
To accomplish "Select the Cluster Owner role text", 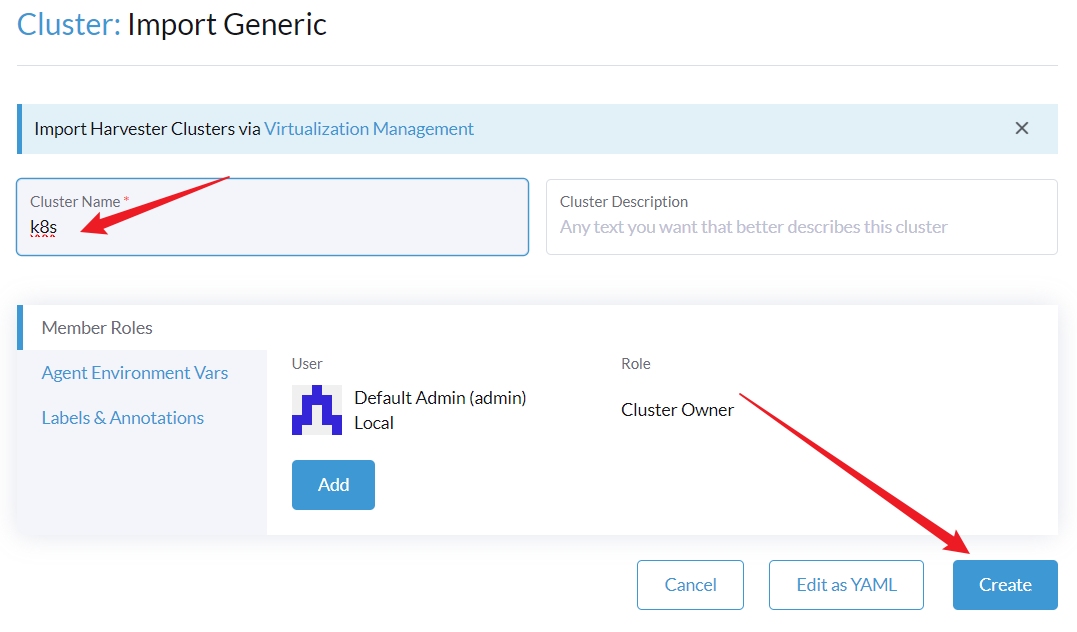I will coord(677,410).
